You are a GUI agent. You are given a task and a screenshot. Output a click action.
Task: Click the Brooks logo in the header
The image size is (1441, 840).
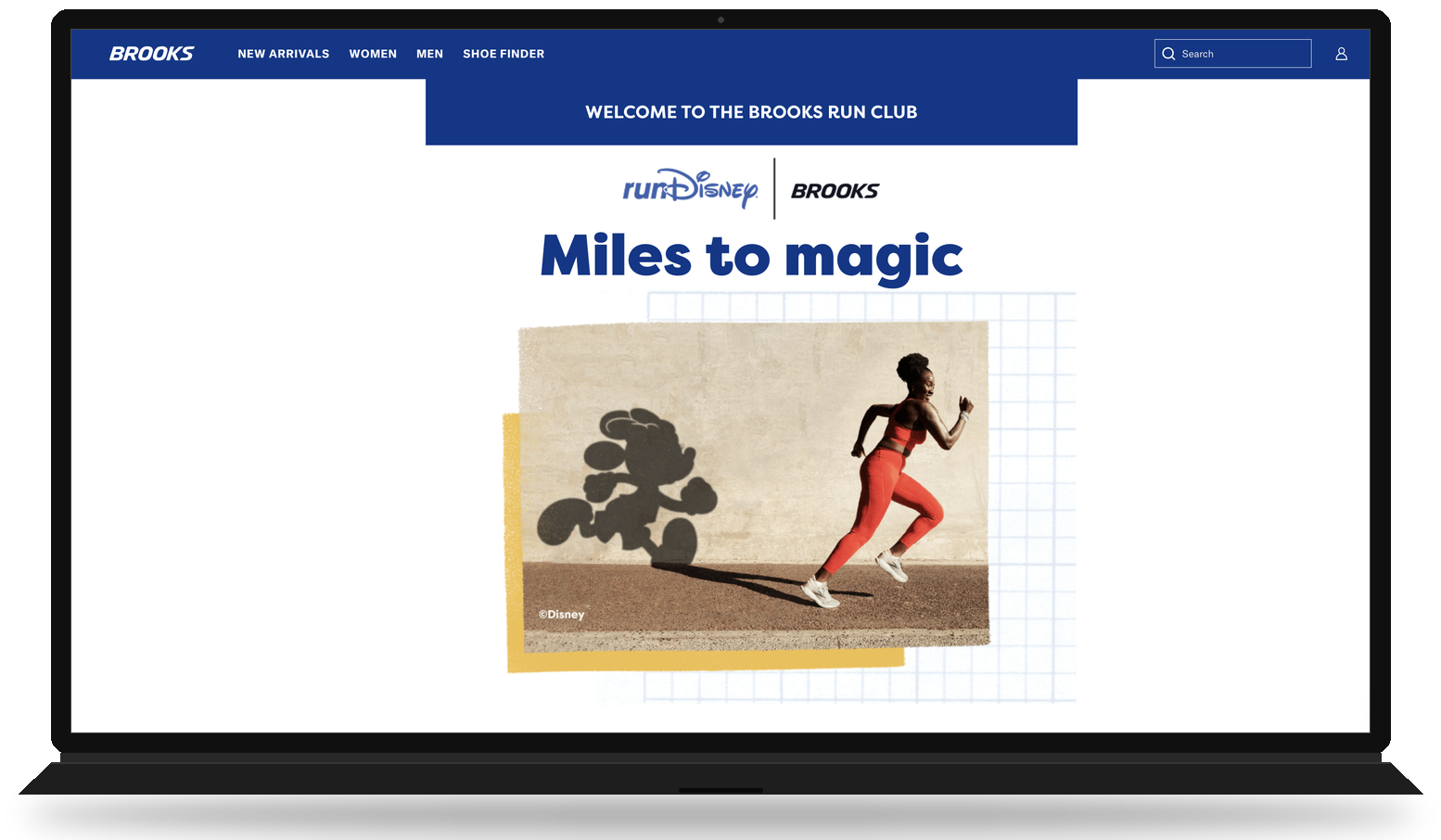point(151,54)
